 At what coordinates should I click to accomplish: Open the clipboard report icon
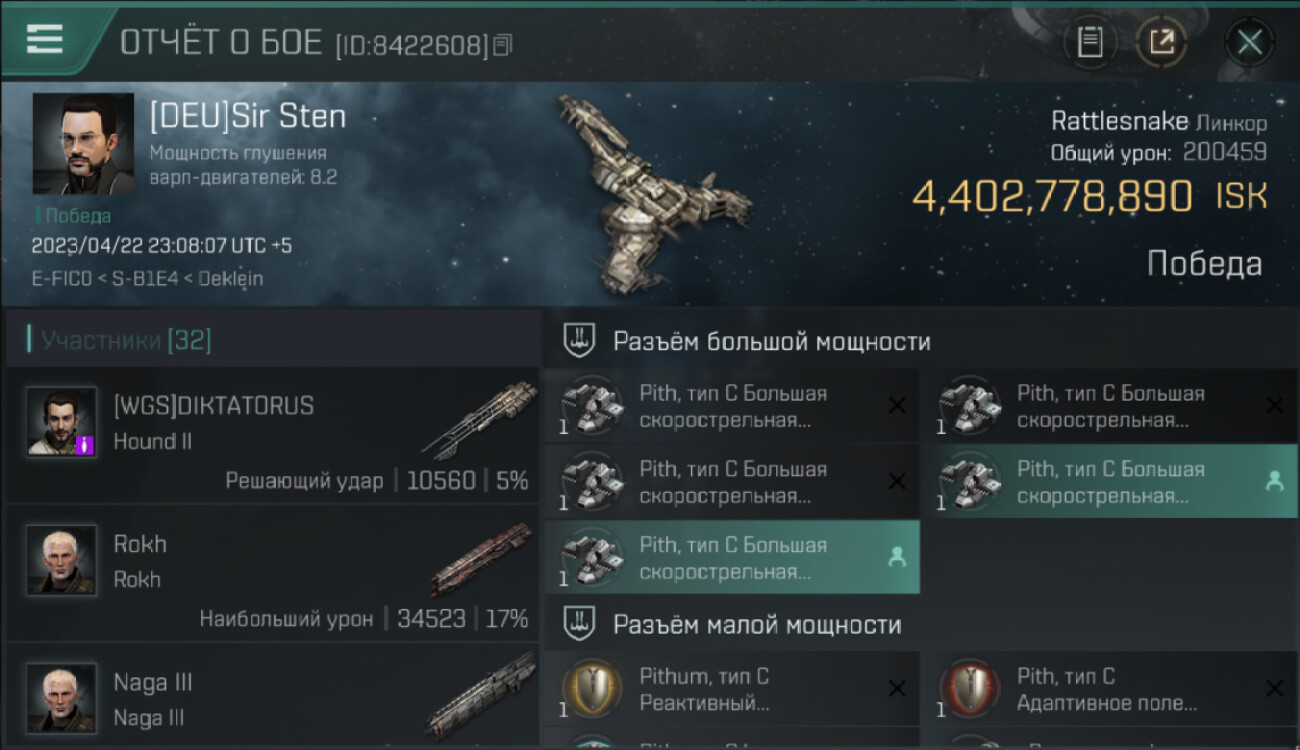tap(1089, 42)
